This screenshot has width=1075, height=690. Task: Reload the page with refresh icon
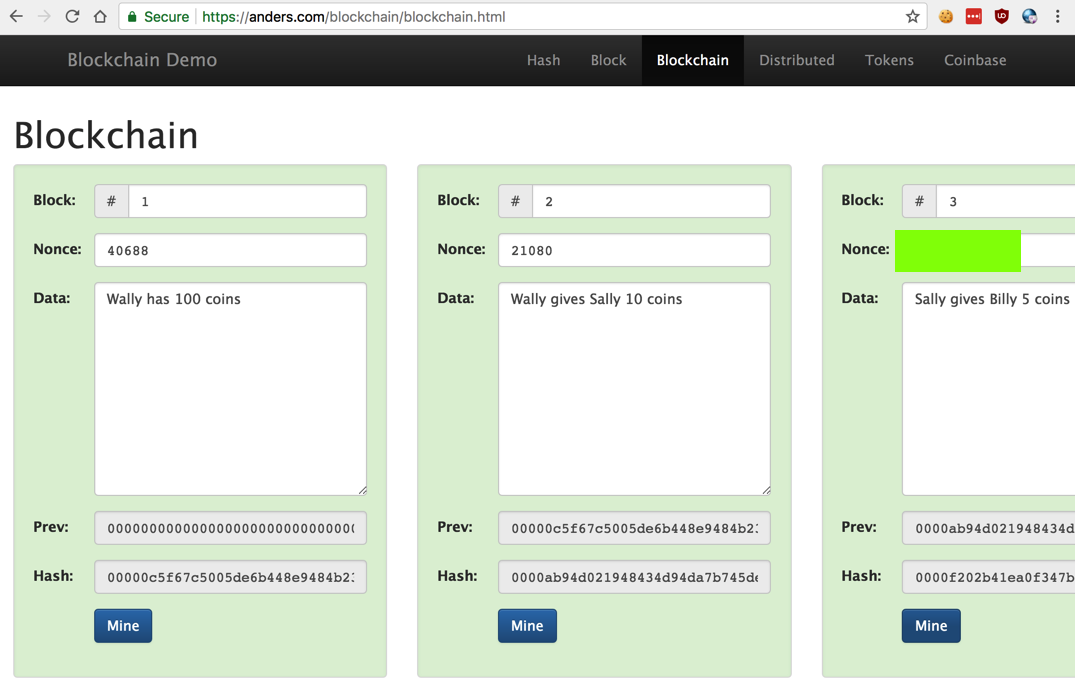coord(72,16)
